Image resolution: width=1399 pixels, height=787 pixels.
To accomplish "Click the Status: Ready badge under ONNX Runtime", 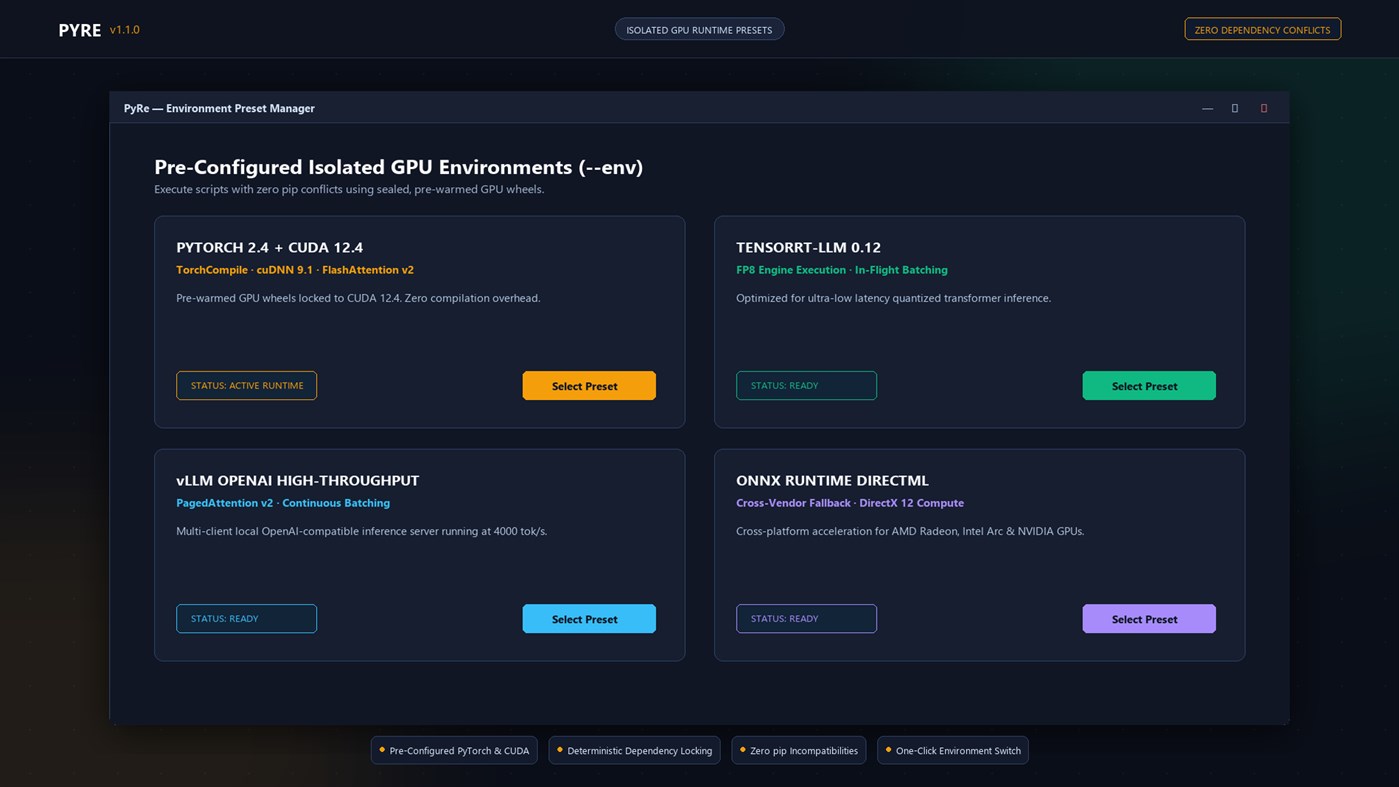I will (806, 619).
